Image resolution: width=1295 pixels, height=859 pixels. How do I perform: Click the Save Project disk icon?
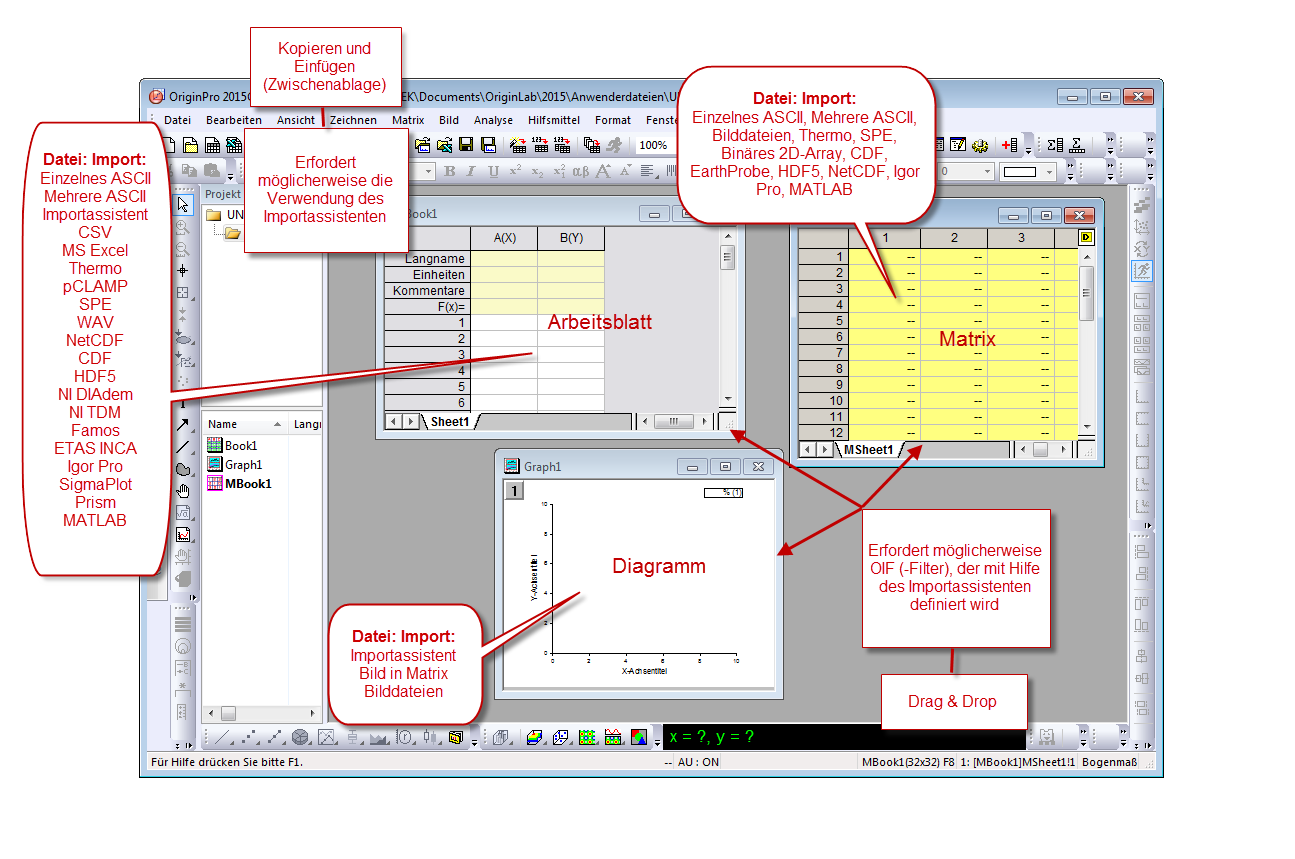pos(466,145)
